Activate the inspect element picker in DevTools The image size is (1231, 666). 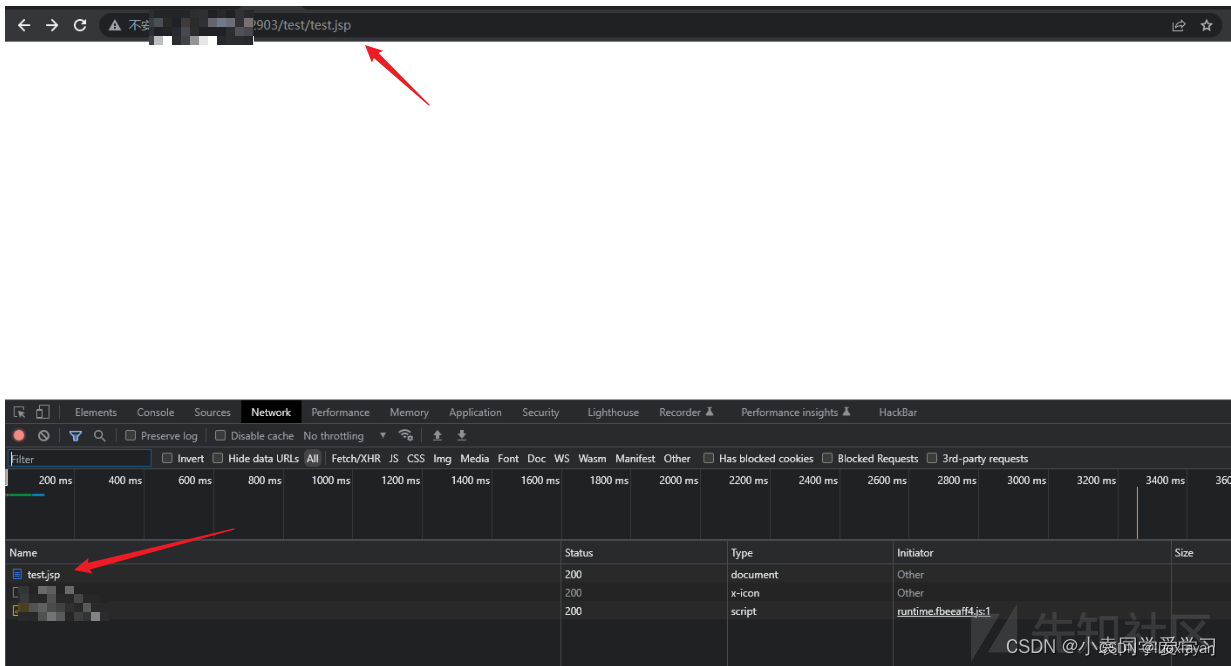pyautogui.click(x=19, y=412)
